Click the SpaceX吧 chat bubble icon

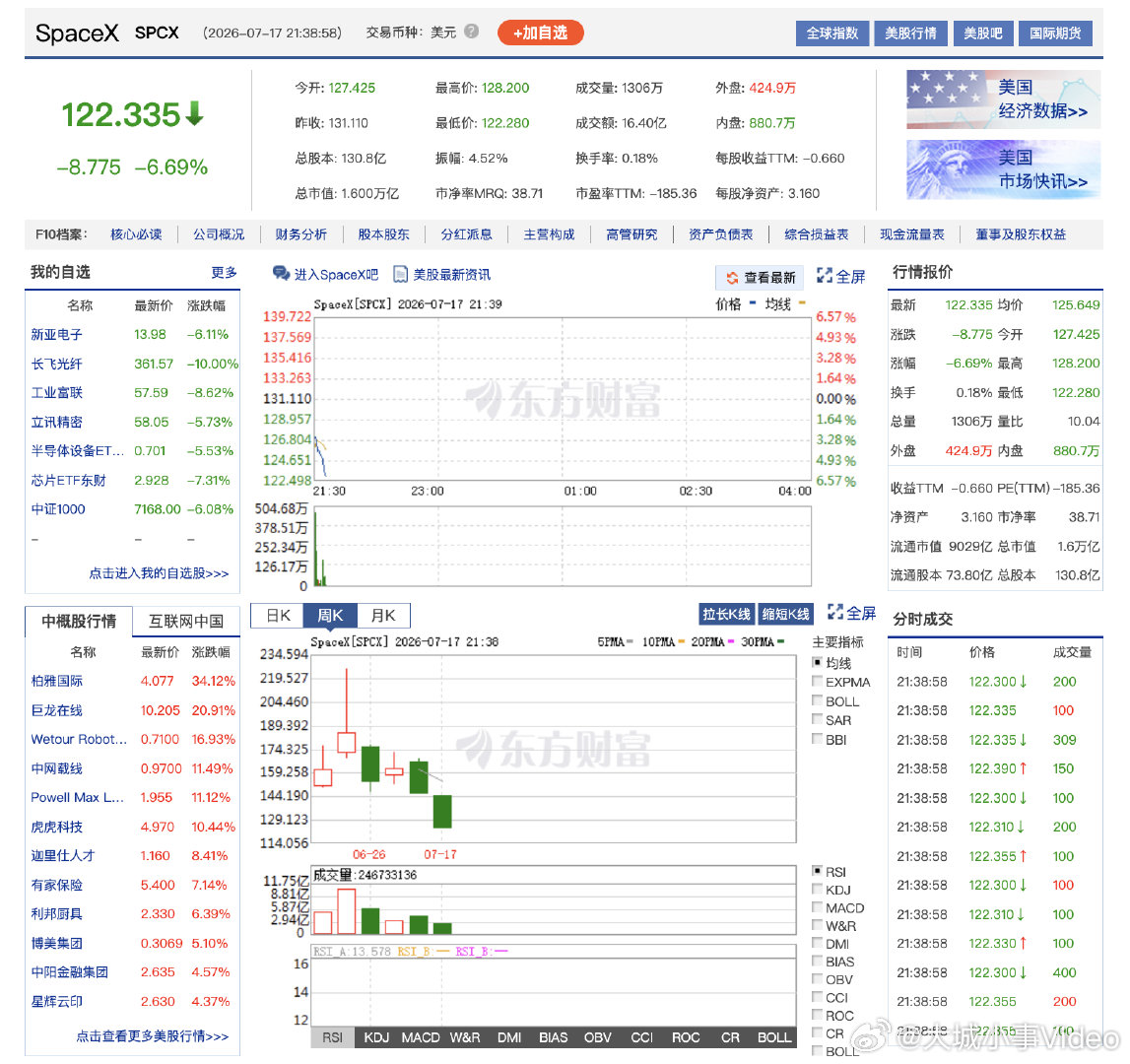281,273
